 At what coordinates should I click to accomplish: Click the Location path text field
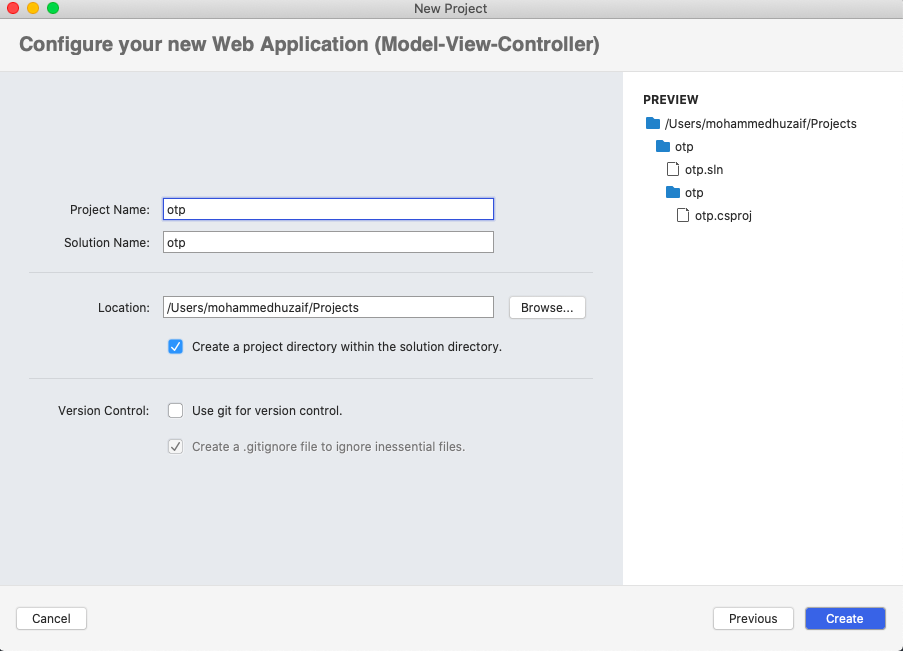tap(328, 307)
